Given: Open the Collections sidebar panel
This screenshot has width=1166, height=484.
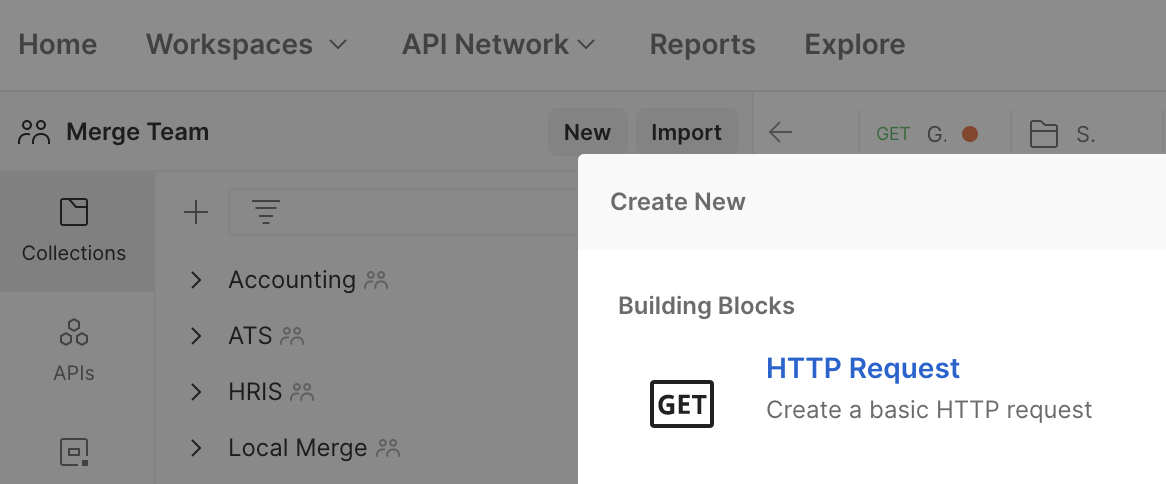Looking at the screenshot, I should 74,230.
